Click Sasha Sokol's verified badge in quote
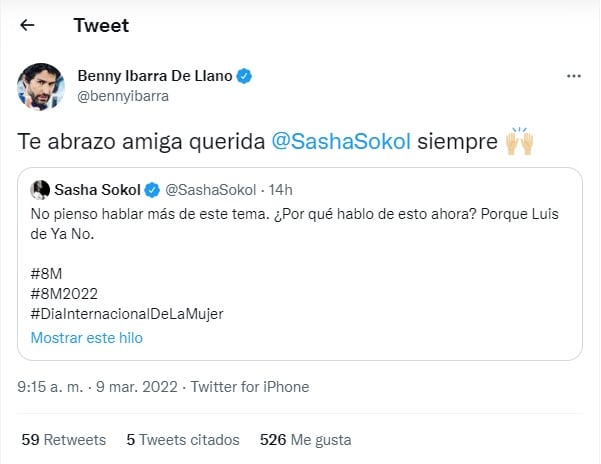 point(152,188)
